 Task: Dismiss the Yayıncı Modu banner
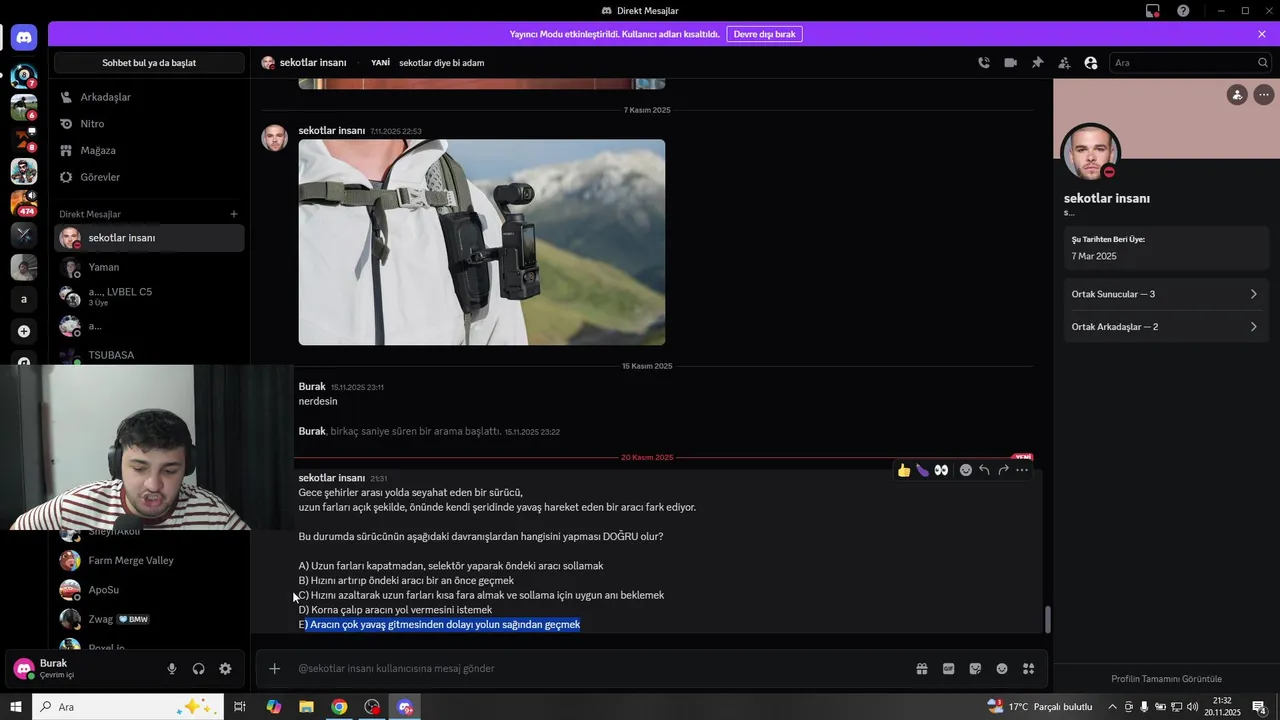tap(1262, 34)
